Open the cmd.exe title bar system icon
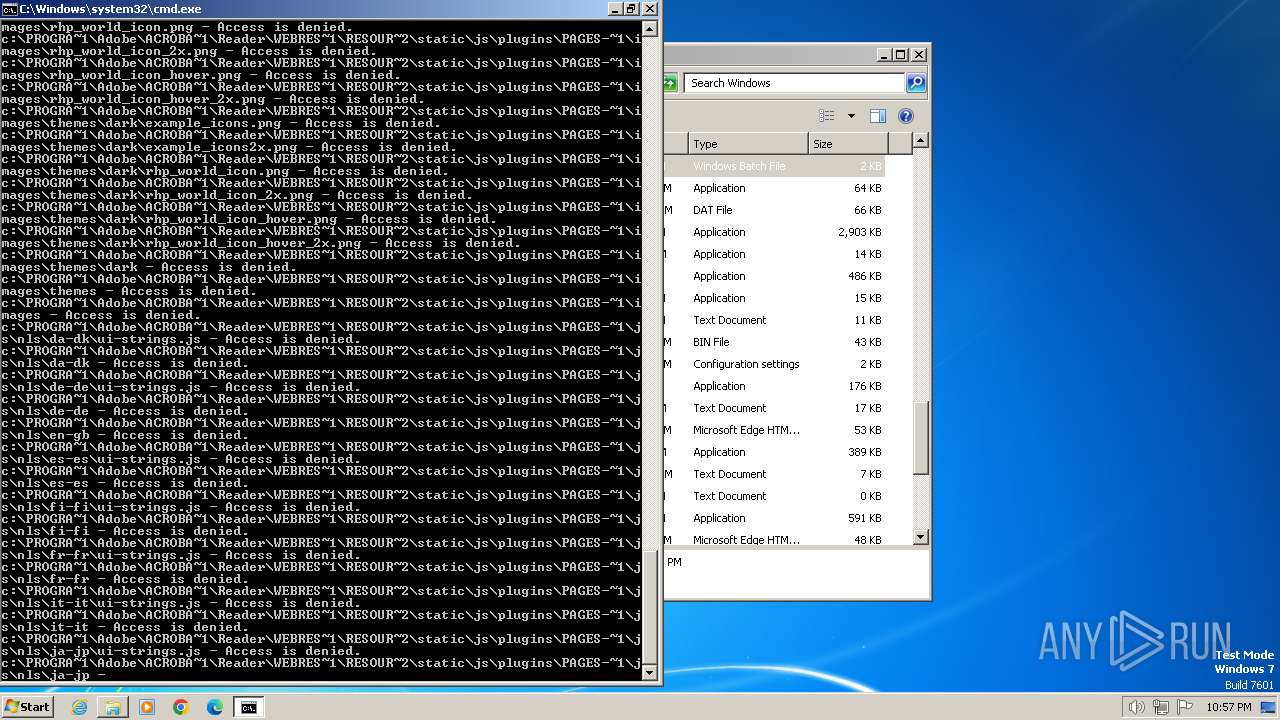The height and width of the screenshot is (720, 1280). point(9,9)
